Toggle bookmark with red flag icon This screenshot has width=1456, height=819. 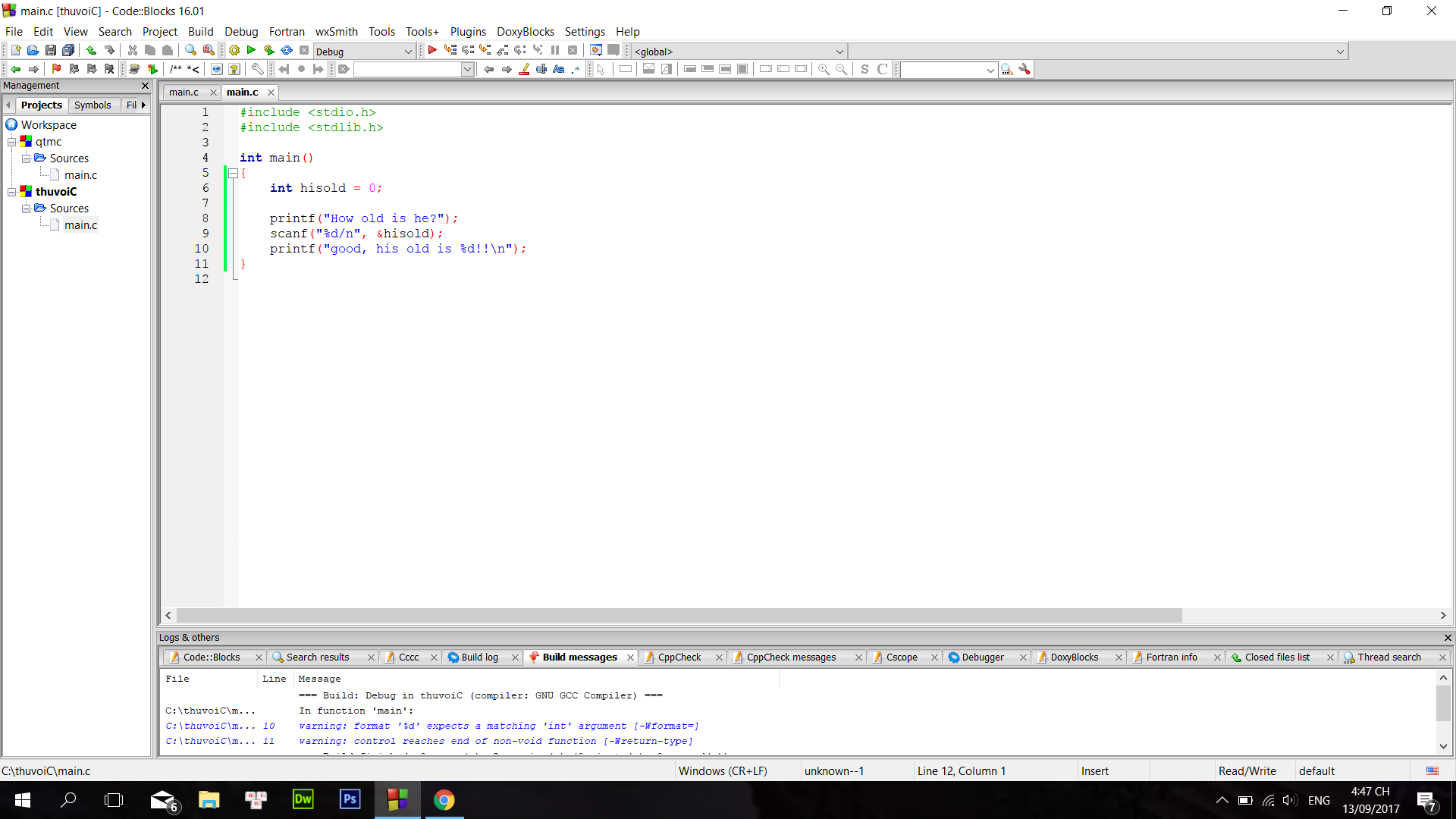coord(56,69)
